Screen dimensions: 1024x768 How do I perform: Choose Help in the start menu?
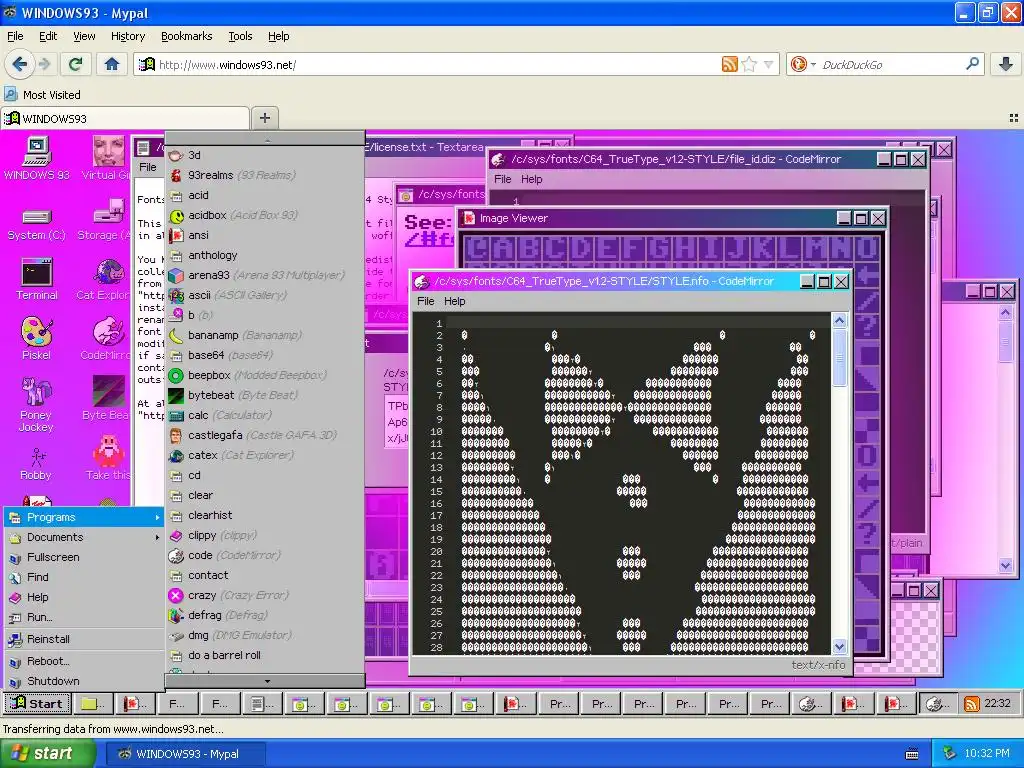coord(84,597)
